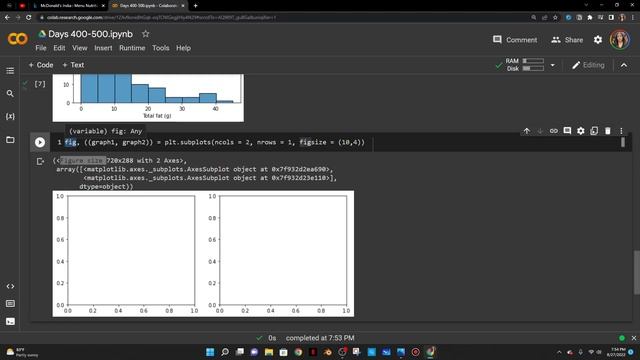Click the left empty subplot image

131,250
